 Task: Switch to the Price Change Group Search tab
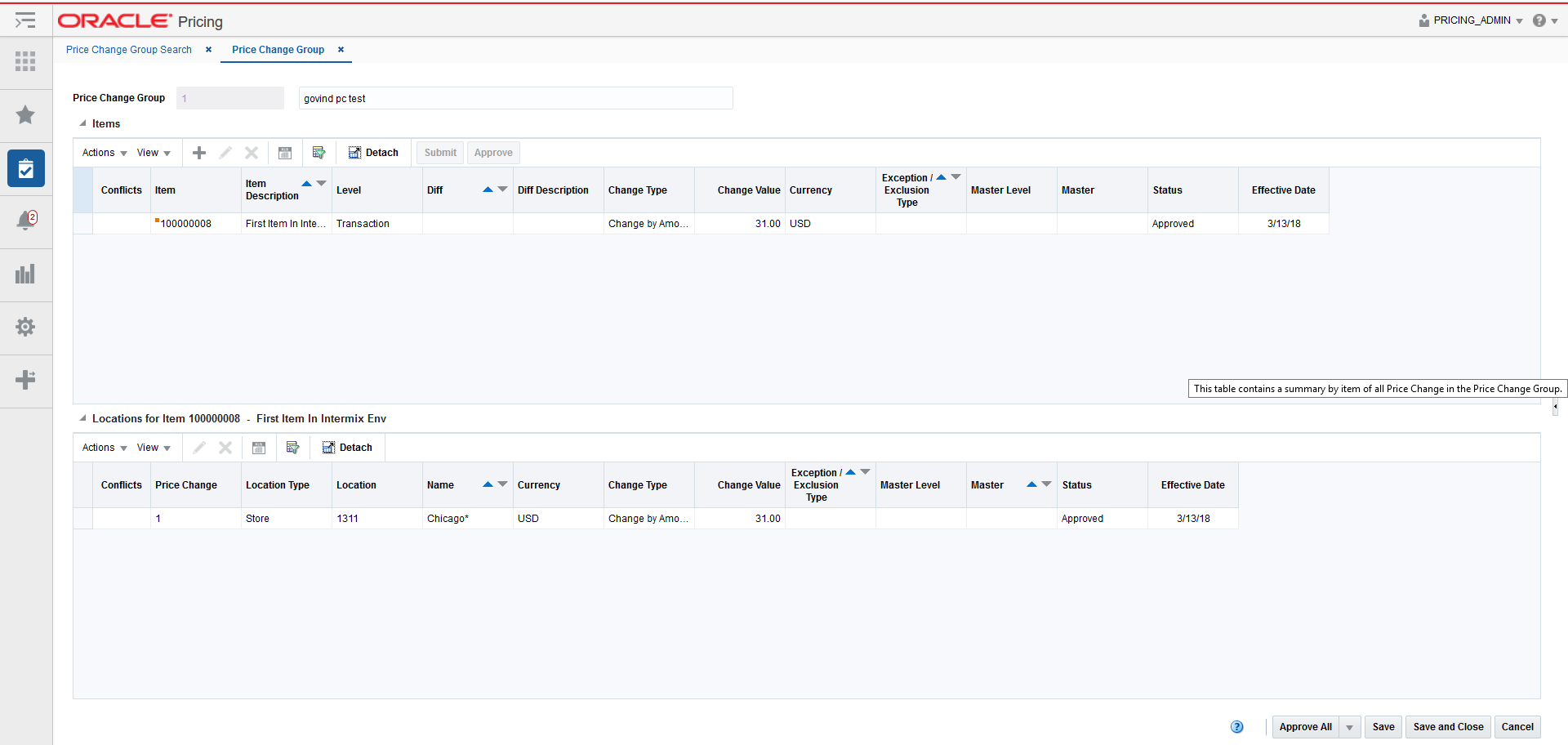[x=128, y=50]
